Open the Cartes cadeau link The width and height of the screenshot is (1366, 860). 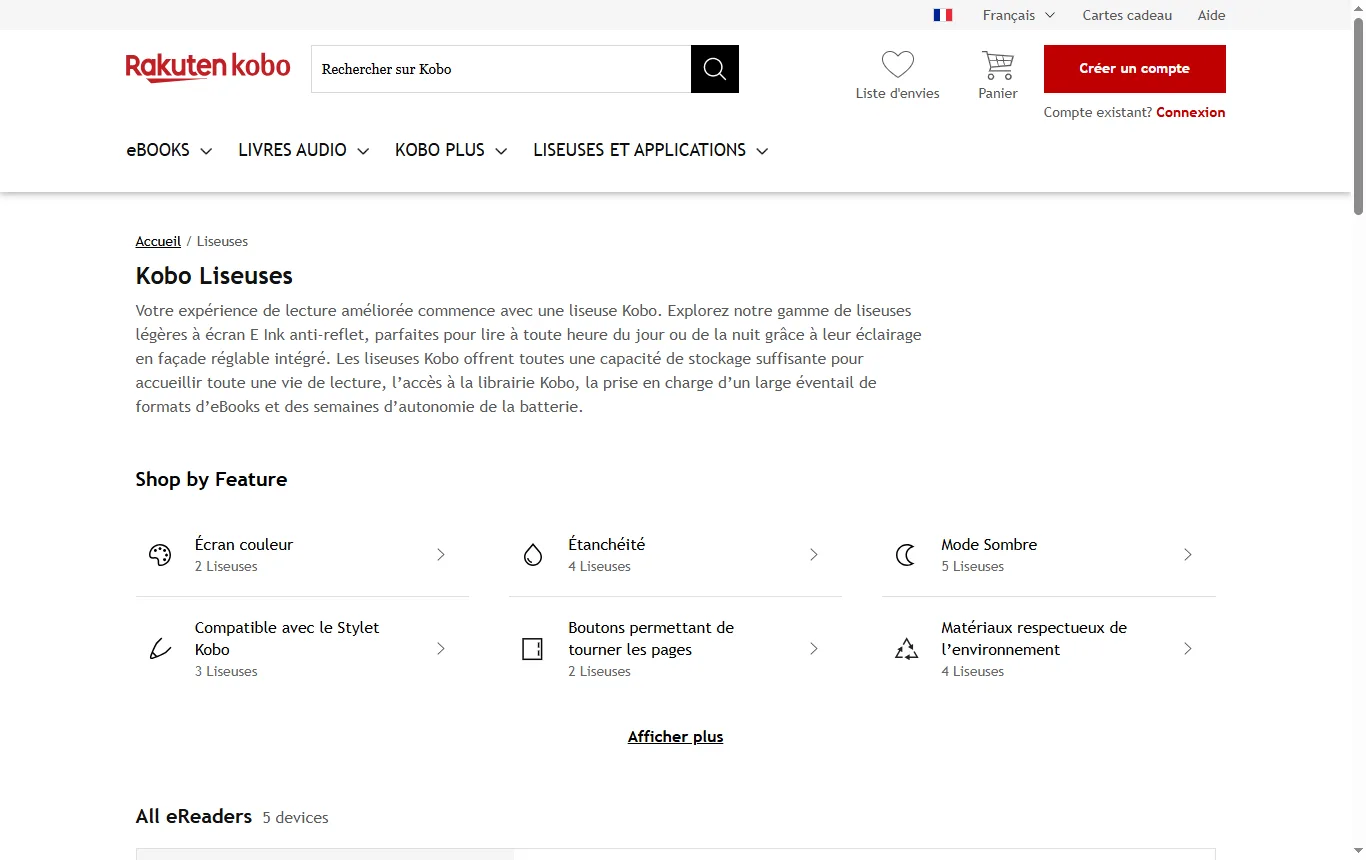click(x=1127, y=15)
